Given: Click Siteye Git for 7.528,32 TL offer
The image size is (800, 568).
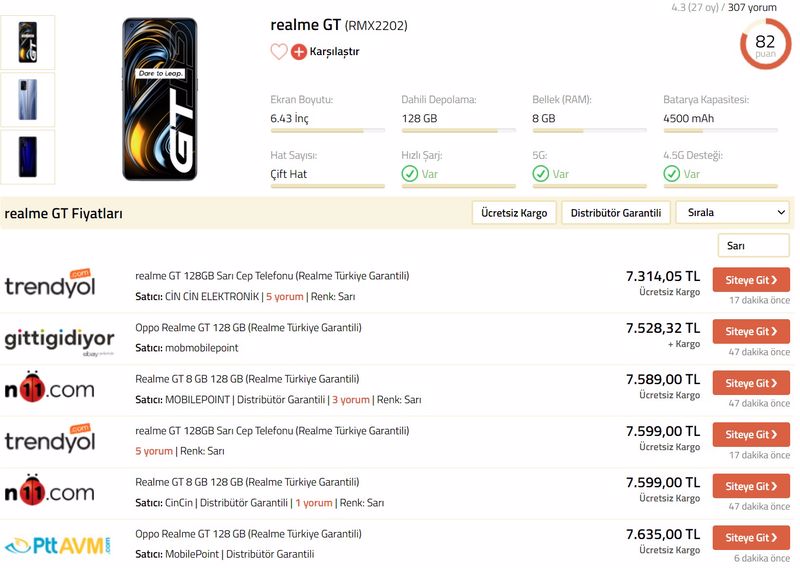Looking at the screenshot, I should pyautogui.click(x=751, y=331).
